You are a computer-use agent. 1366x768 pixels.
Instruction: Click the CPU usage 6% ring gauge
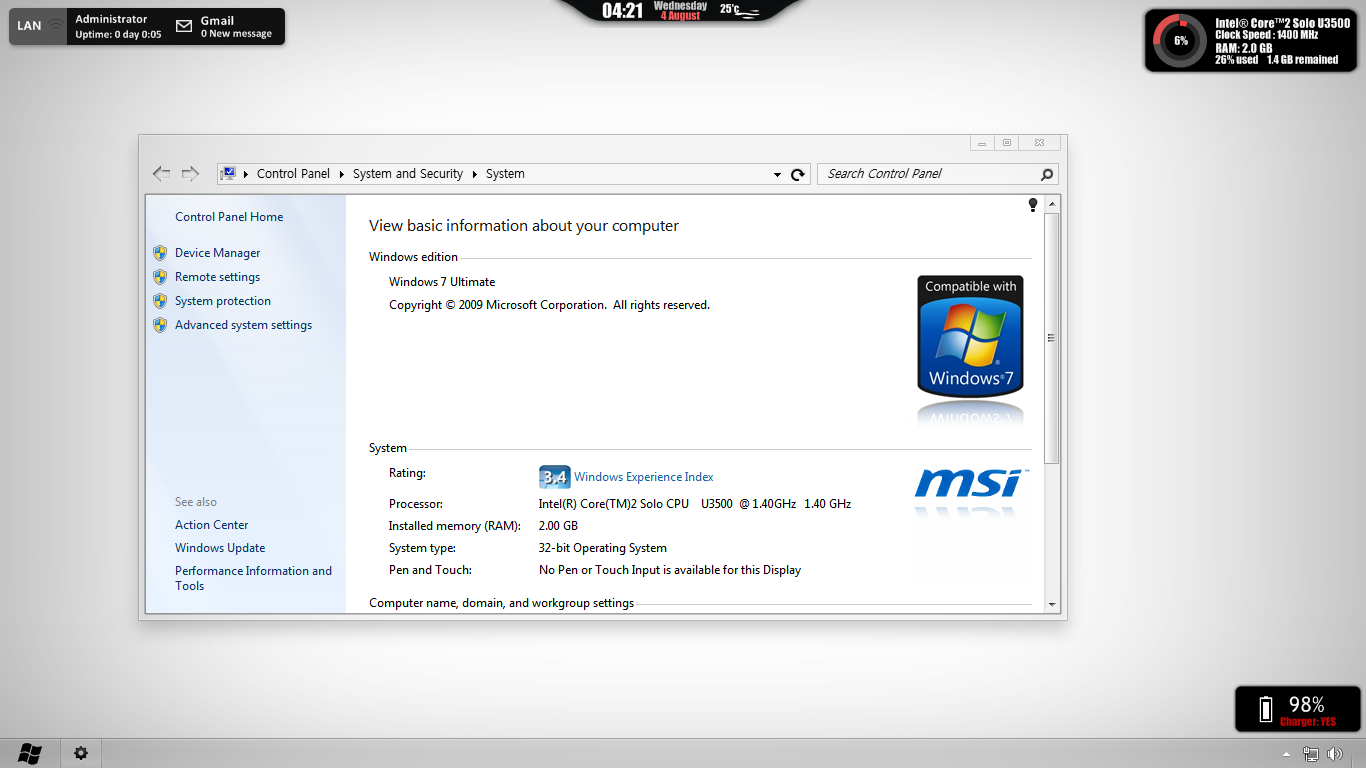(1180, 41)
